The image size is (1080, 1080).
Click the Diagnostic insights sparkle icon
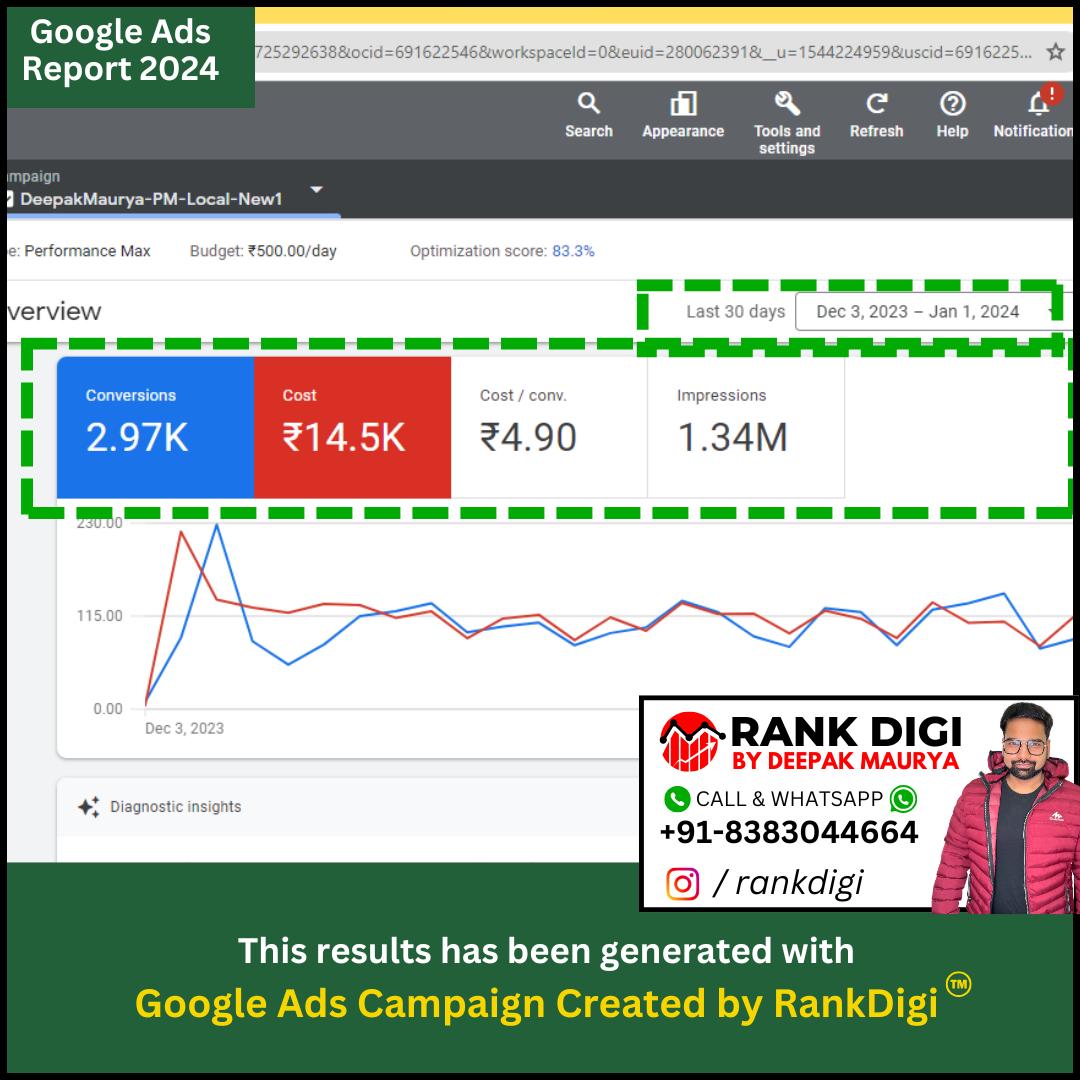(89, 807)
